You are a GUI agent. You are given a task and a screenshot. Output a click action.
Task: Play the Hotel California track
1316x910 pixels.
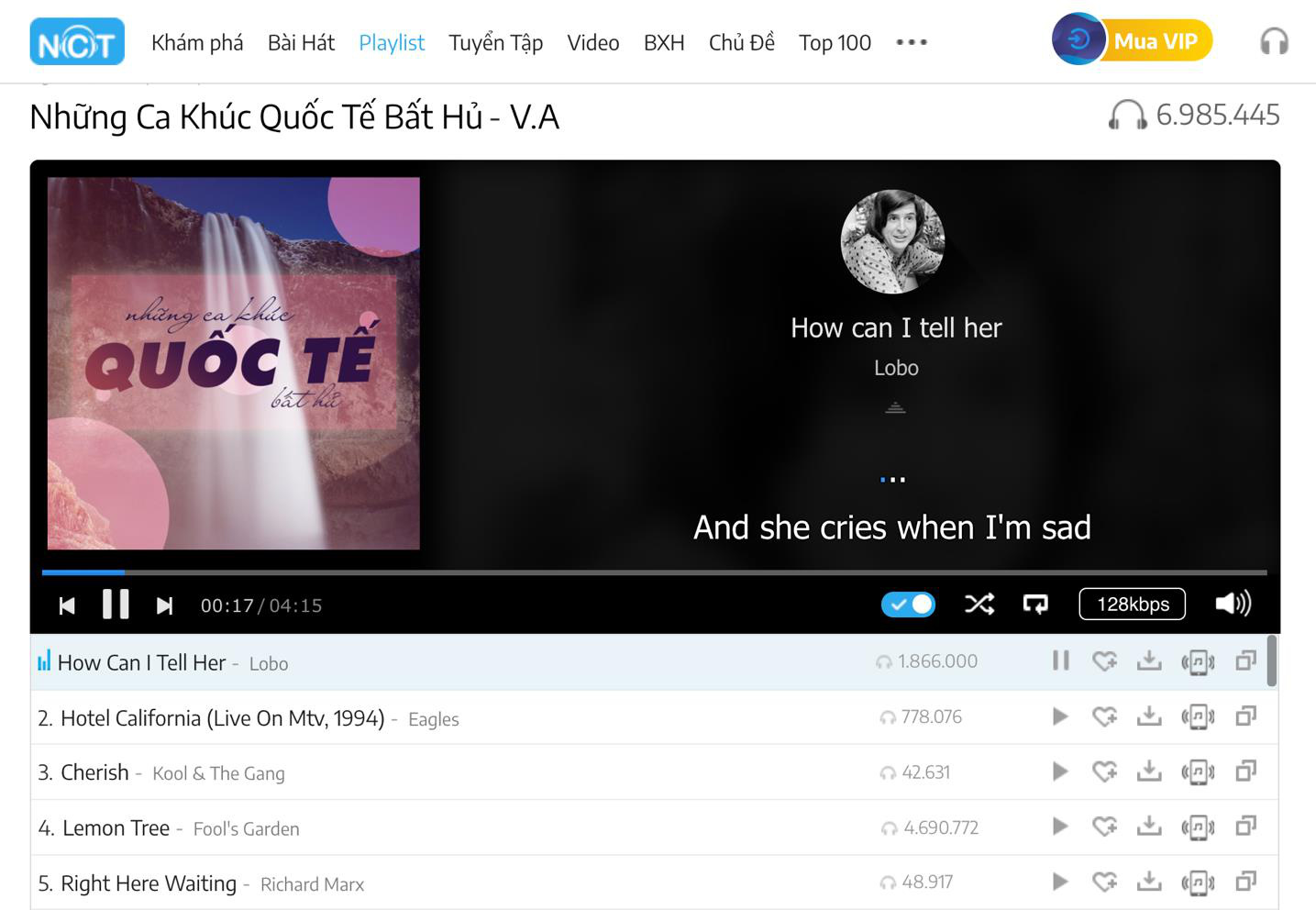[1060, 716]
